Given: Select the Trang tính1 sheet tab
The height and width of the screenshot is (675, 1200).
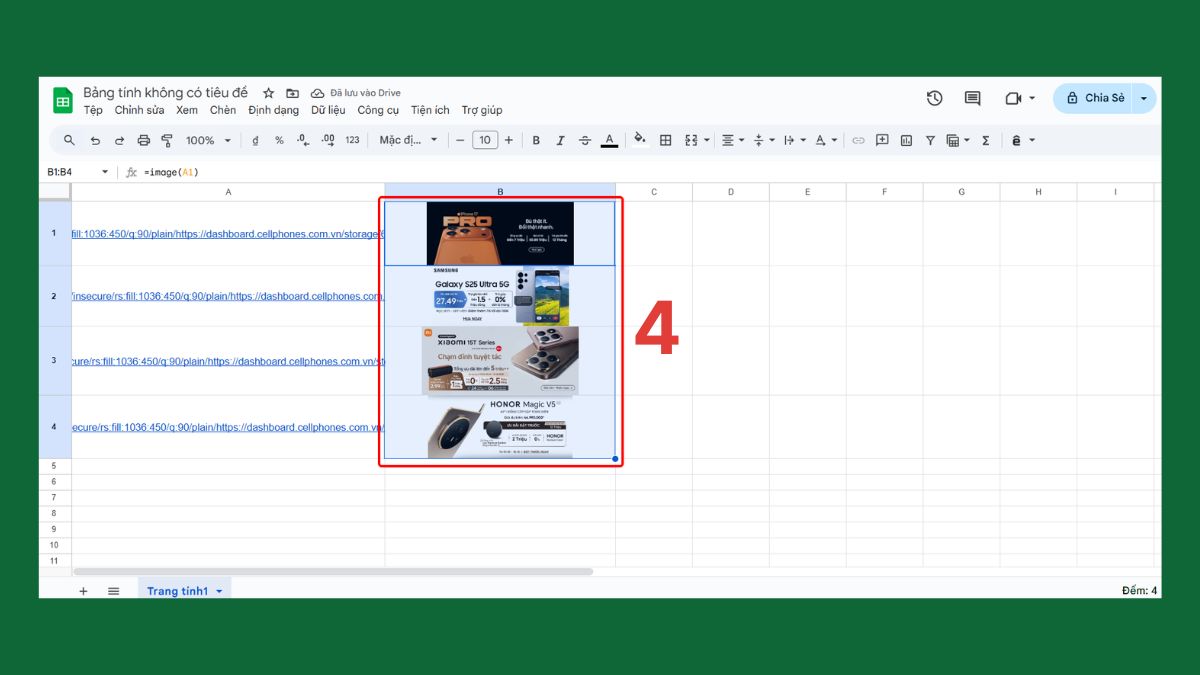Looking at the screenshot, I should coord(178,591).
